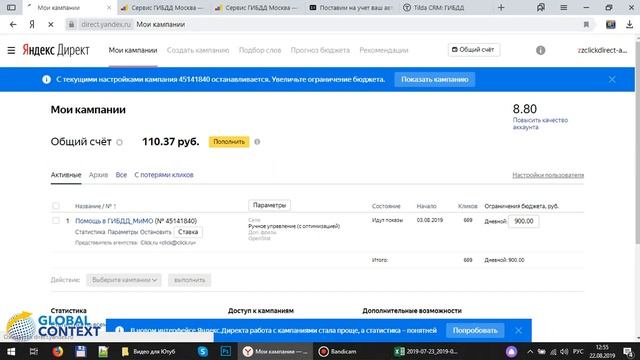Screen dimensions: 640x360
Task: Select all campaigns checkbox in table header
Action: point(56,206)
